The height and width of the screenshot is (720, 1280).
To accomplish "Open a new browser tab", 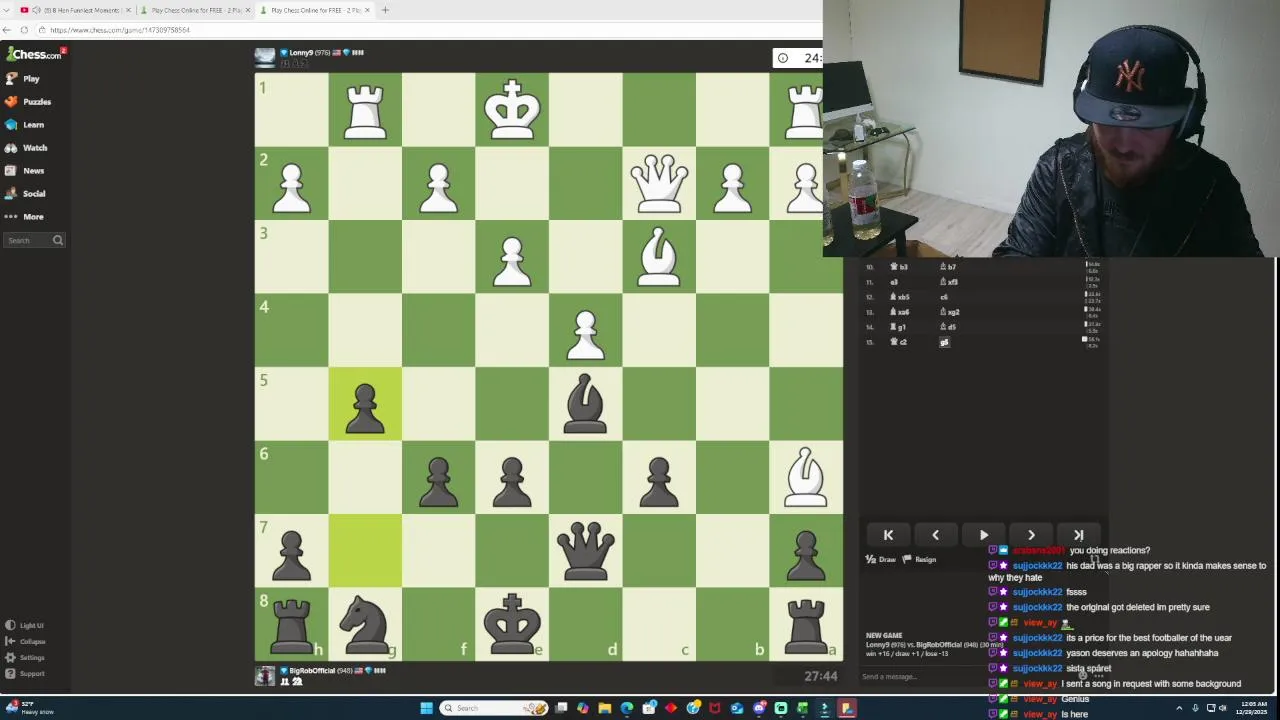I will point(385,10).
